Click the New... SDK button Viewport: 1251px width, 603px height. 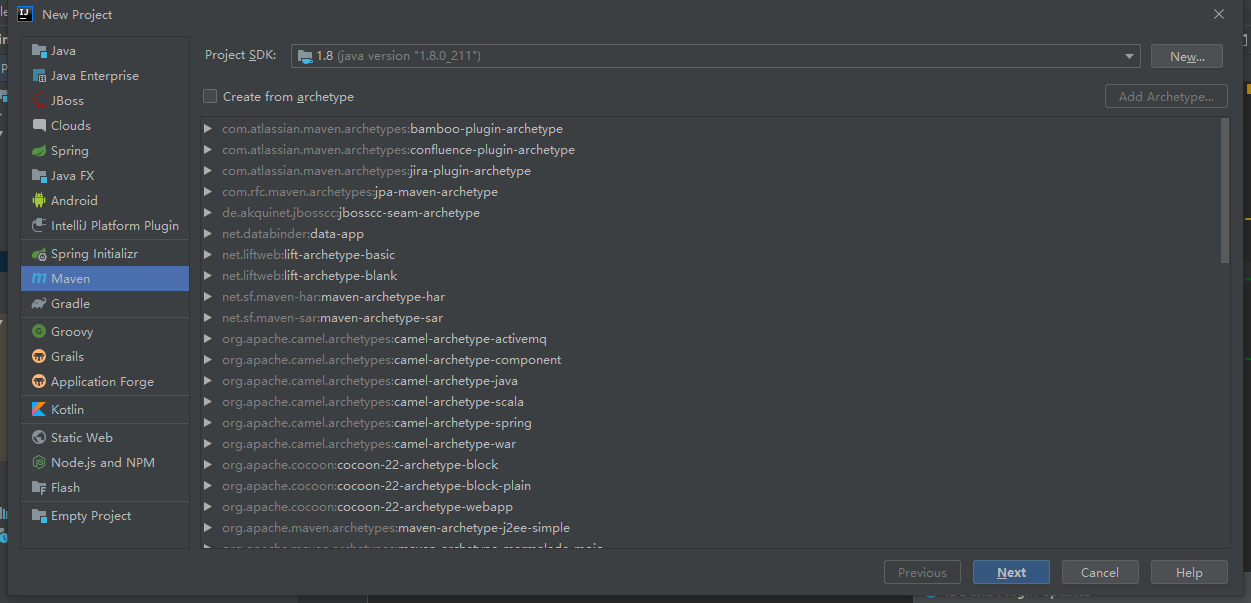[x=1187, y=56]
